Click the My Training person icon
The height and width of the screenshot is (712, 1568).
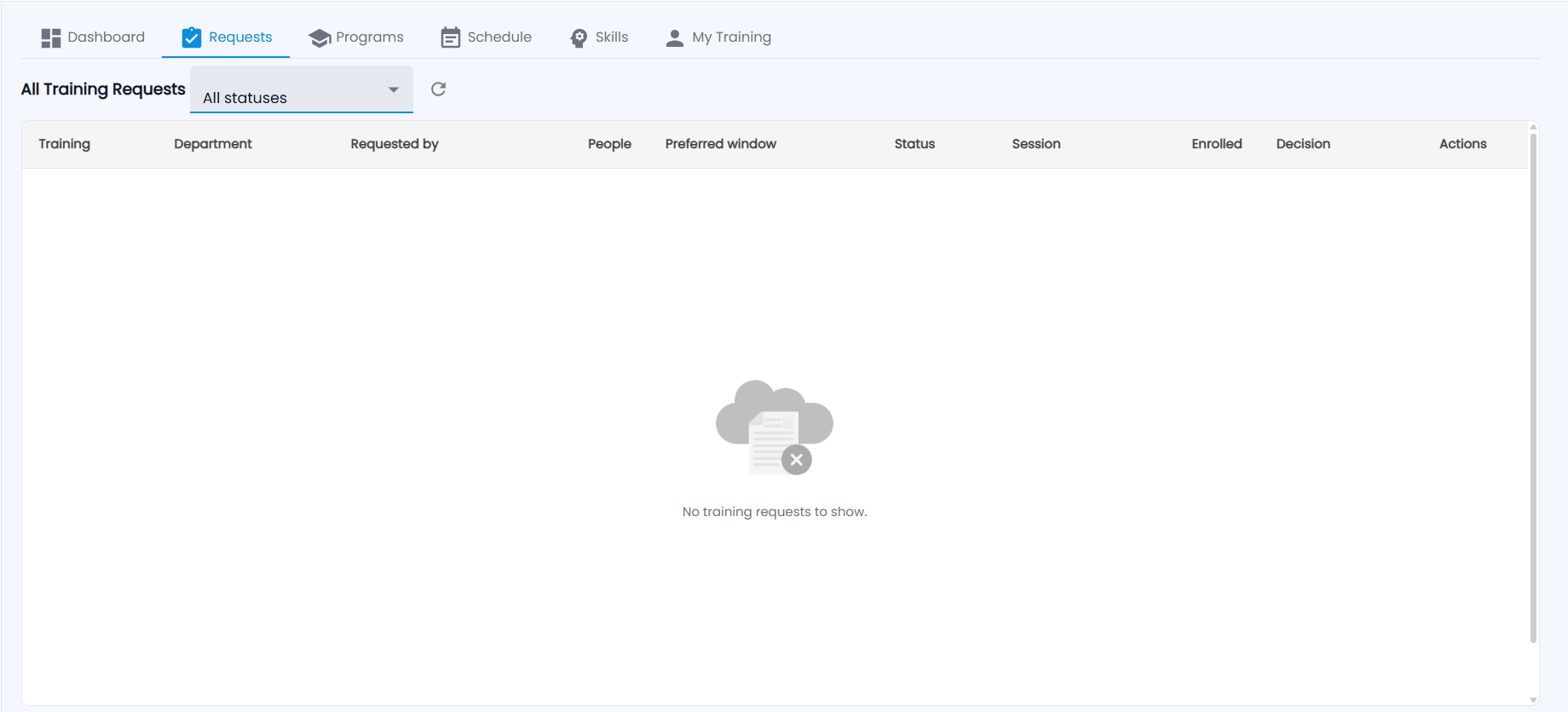[x=675, y=37]
